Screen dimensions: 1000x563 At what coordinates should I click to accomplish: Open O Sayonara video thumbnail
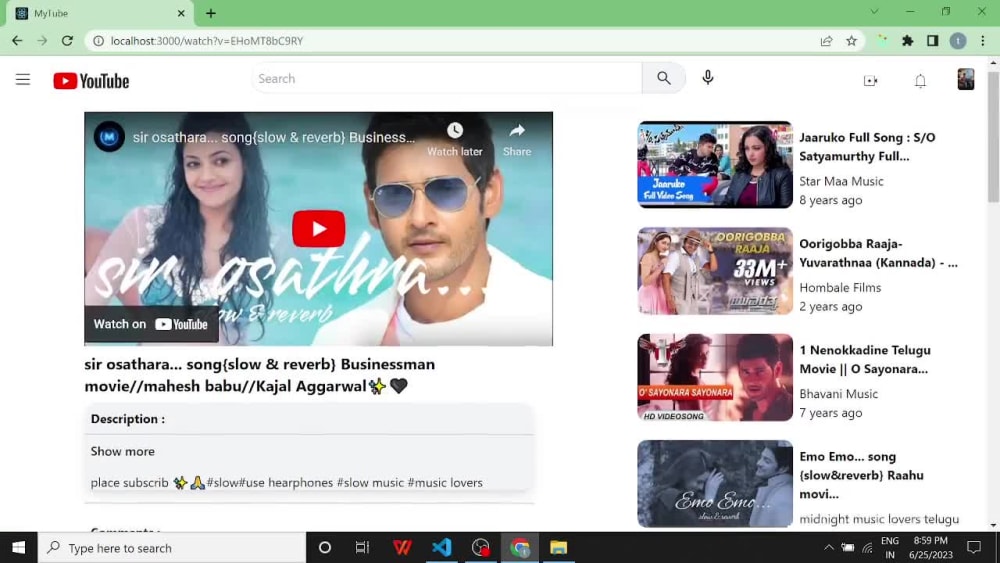pyautogui.click(x=715, y=377)
